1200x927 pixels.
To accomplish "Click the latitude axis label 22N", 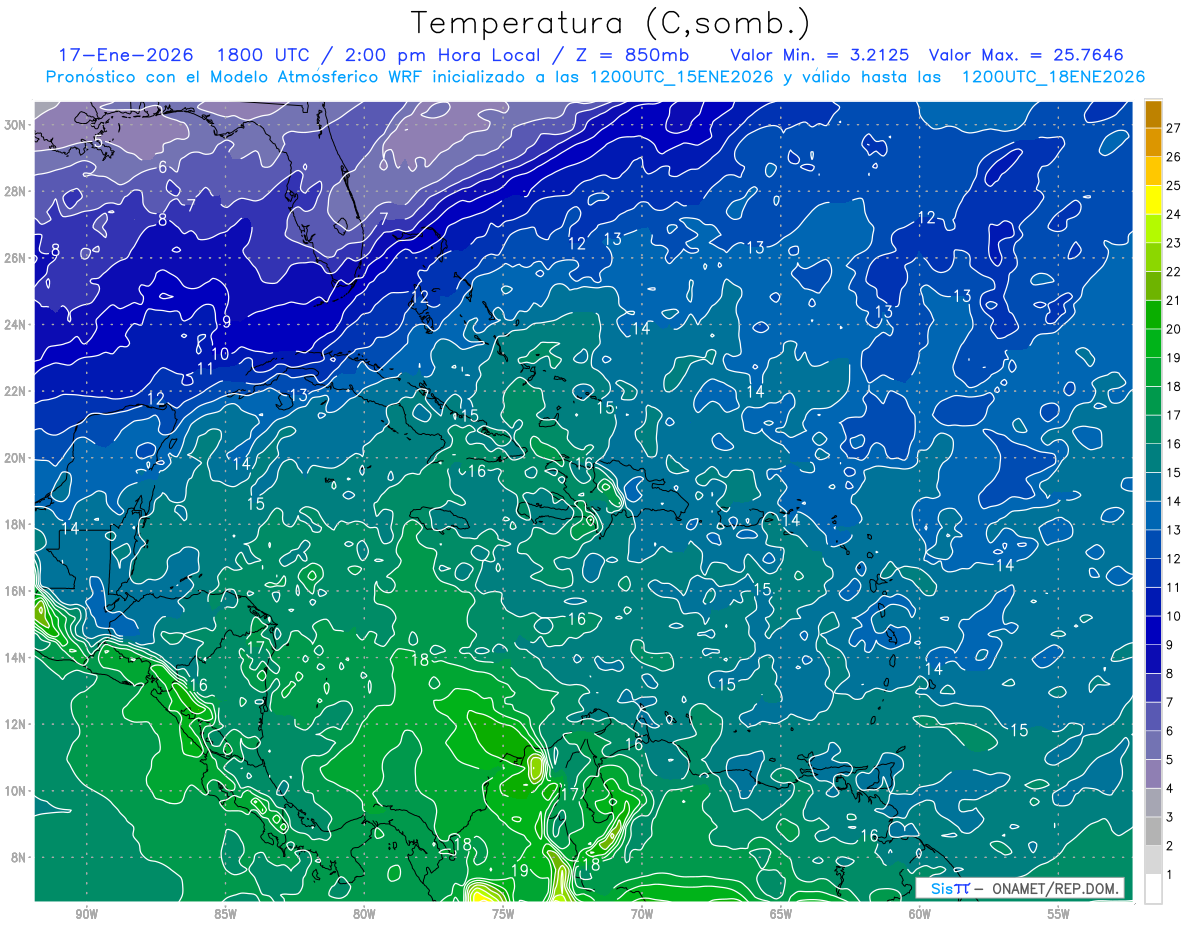I will click(x=16, y=391).
